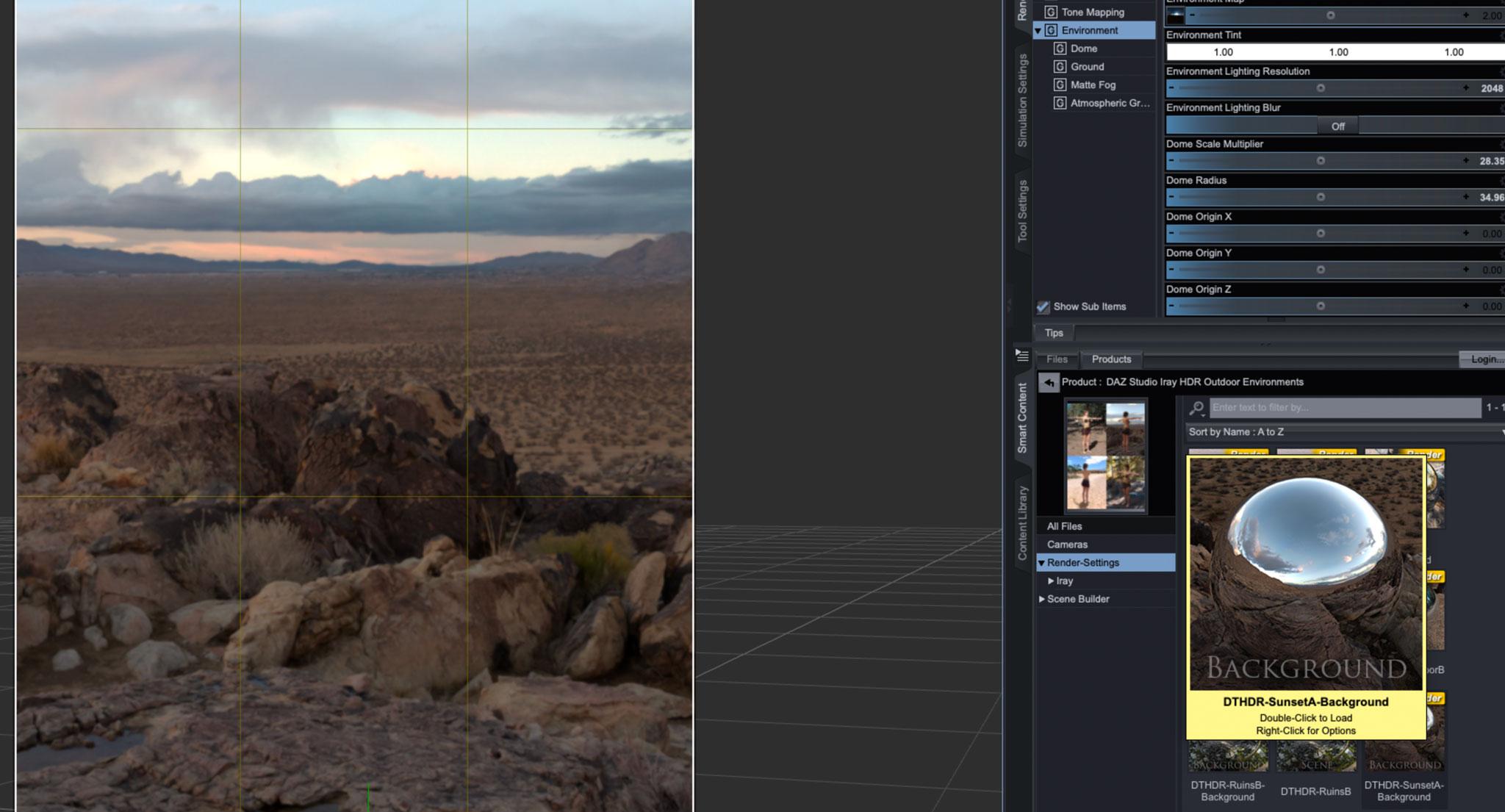
Task: Collapse the Environment tree group
Action: pyautogui.click(x=1038, y=31)
